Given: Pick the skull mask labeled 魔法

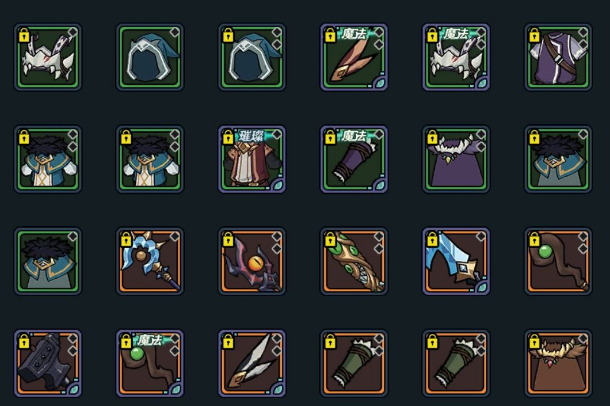Looking at the screenshot, I should [456, 57].
